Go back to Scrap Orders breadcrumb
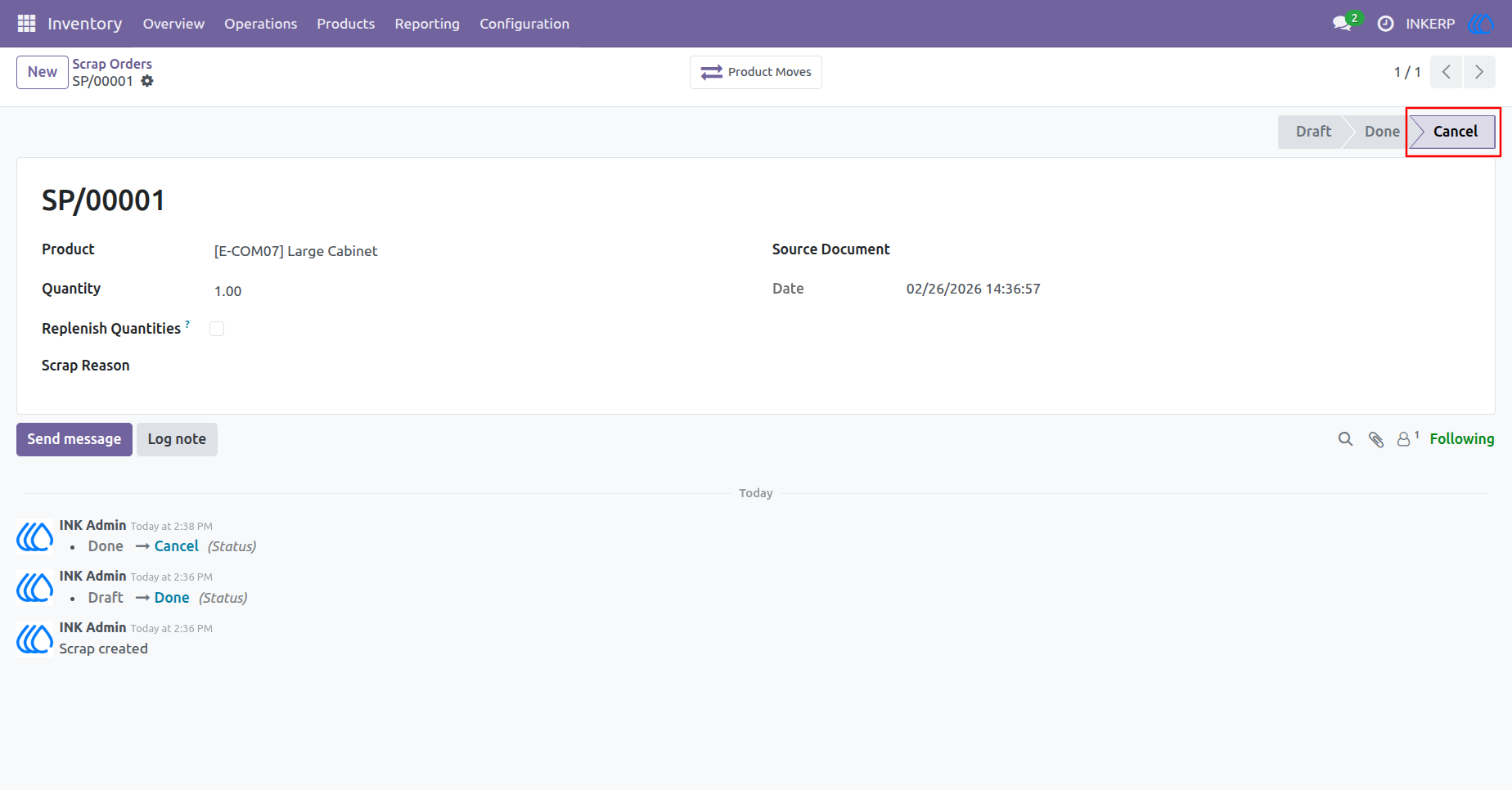 pyautogui.click(x=112, y=64)
